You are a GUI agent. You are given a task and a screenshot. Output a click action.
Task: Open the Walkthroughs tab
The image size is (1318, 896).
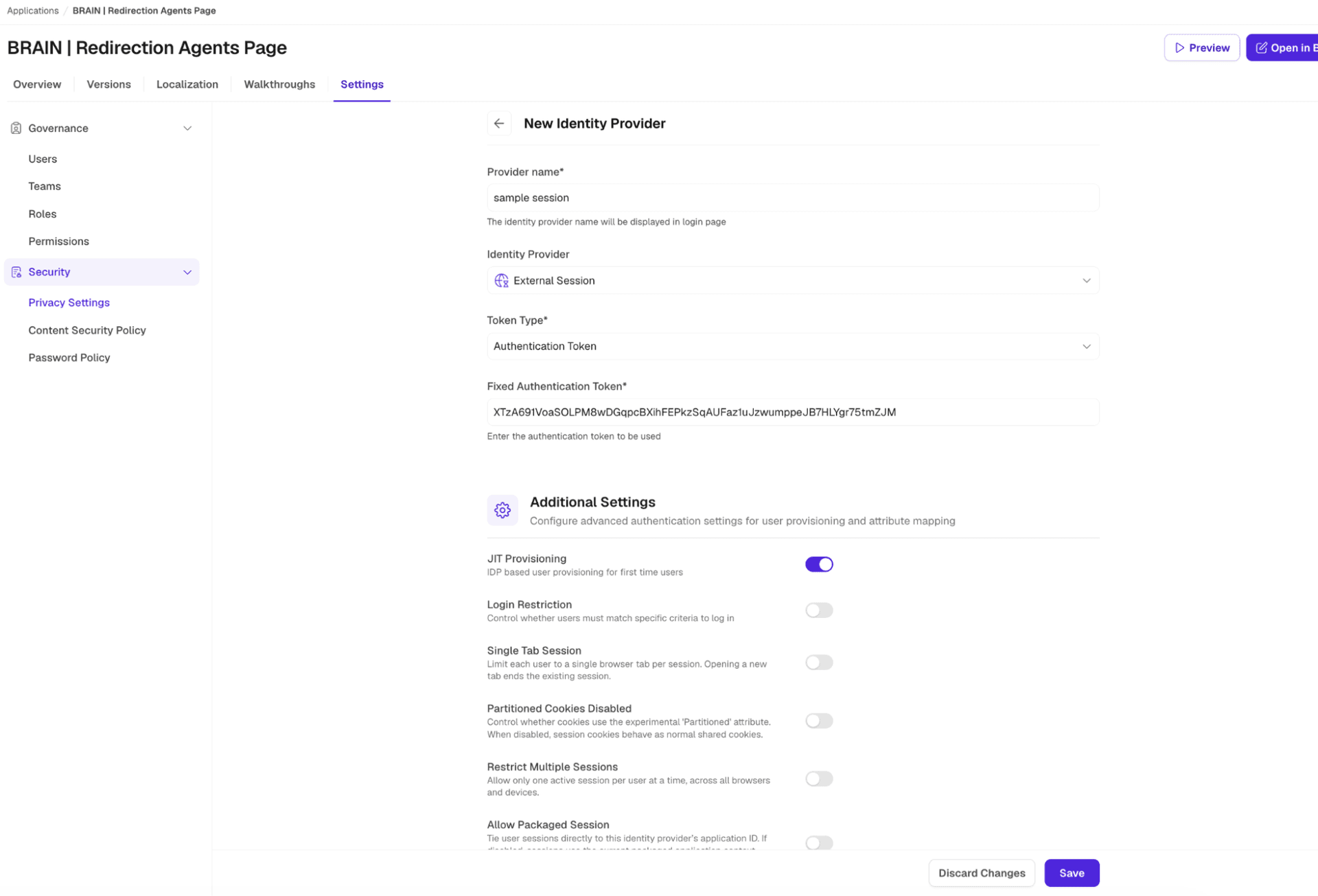point(279,84)
